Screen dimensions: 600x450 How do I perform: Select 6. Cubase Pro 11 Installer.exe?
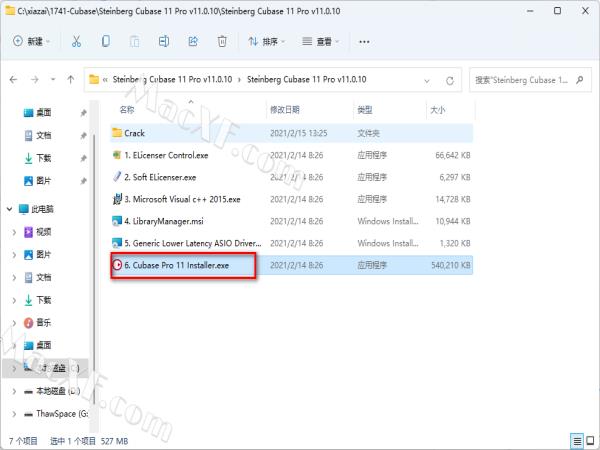pos(292,265)
